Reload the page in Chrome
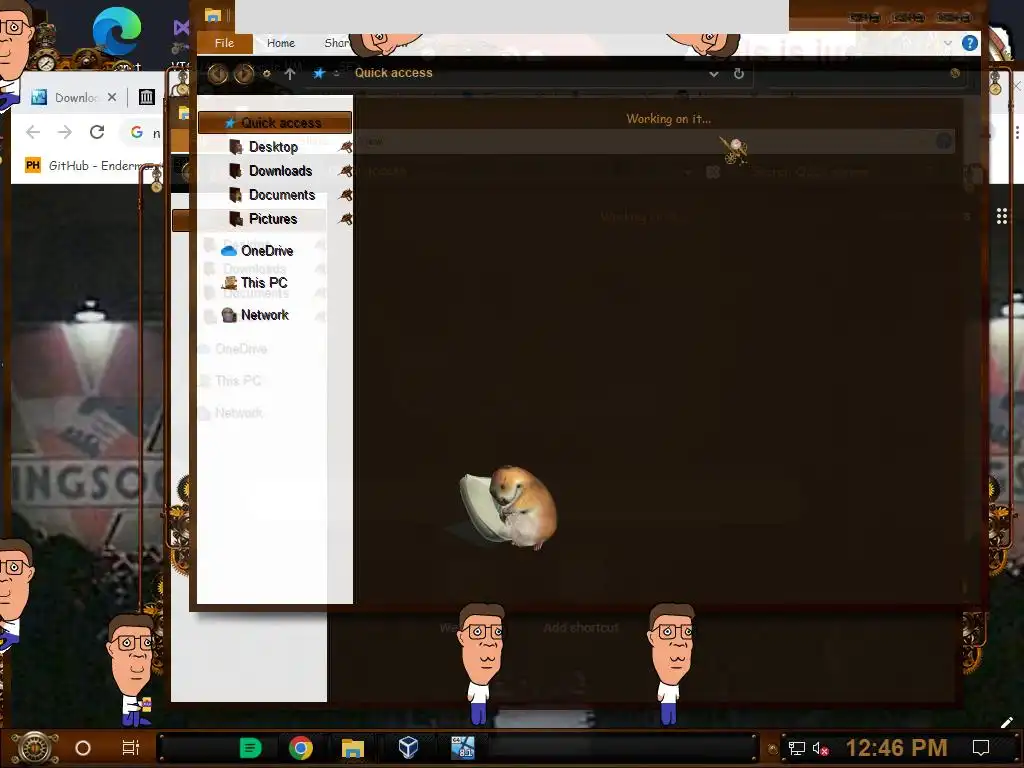1024x768 pixels. (97, 132)
